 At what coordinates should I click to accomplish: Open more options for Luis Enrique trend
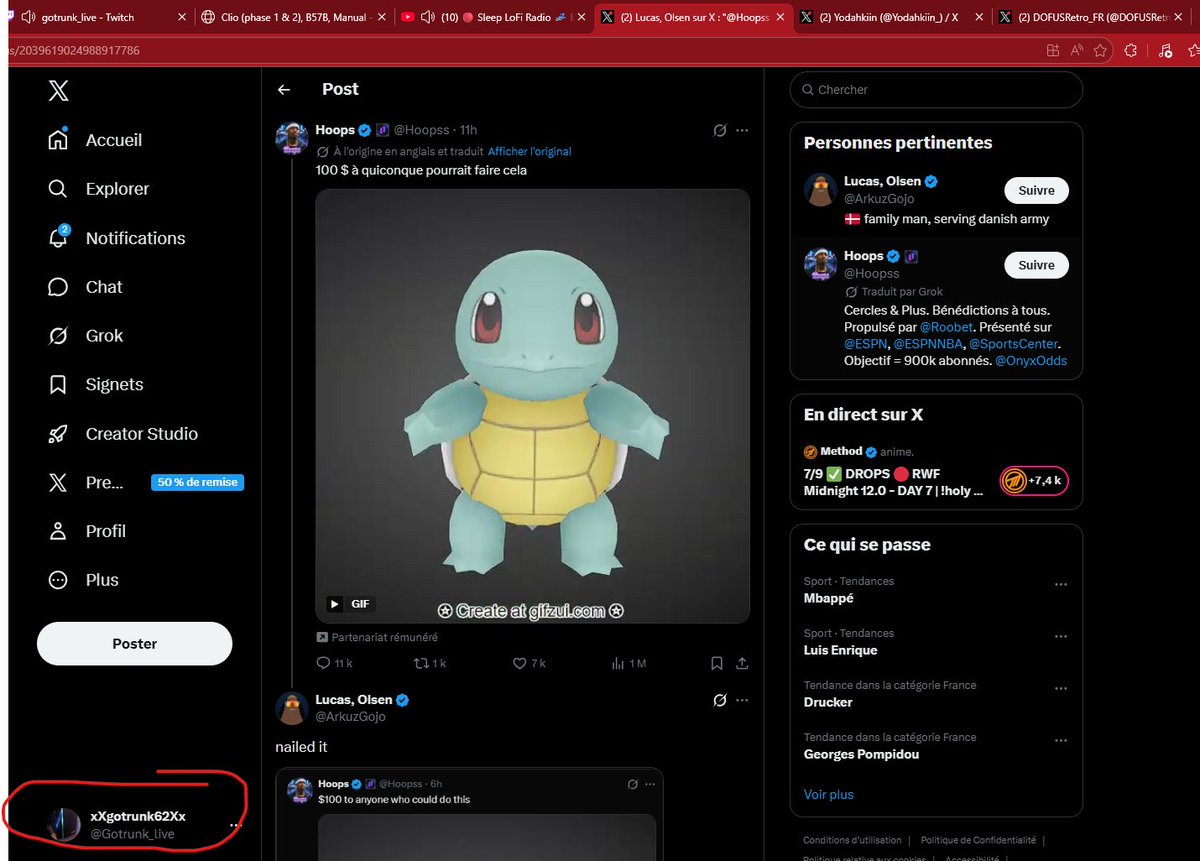1061,636
